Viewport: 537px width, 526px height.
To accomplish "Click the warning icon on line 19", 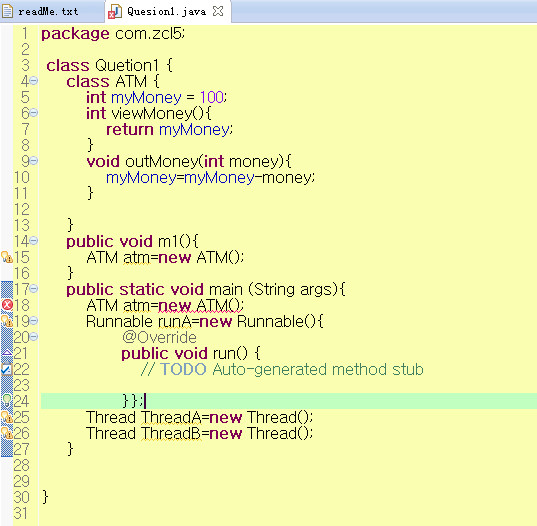I will coord(7,321).
